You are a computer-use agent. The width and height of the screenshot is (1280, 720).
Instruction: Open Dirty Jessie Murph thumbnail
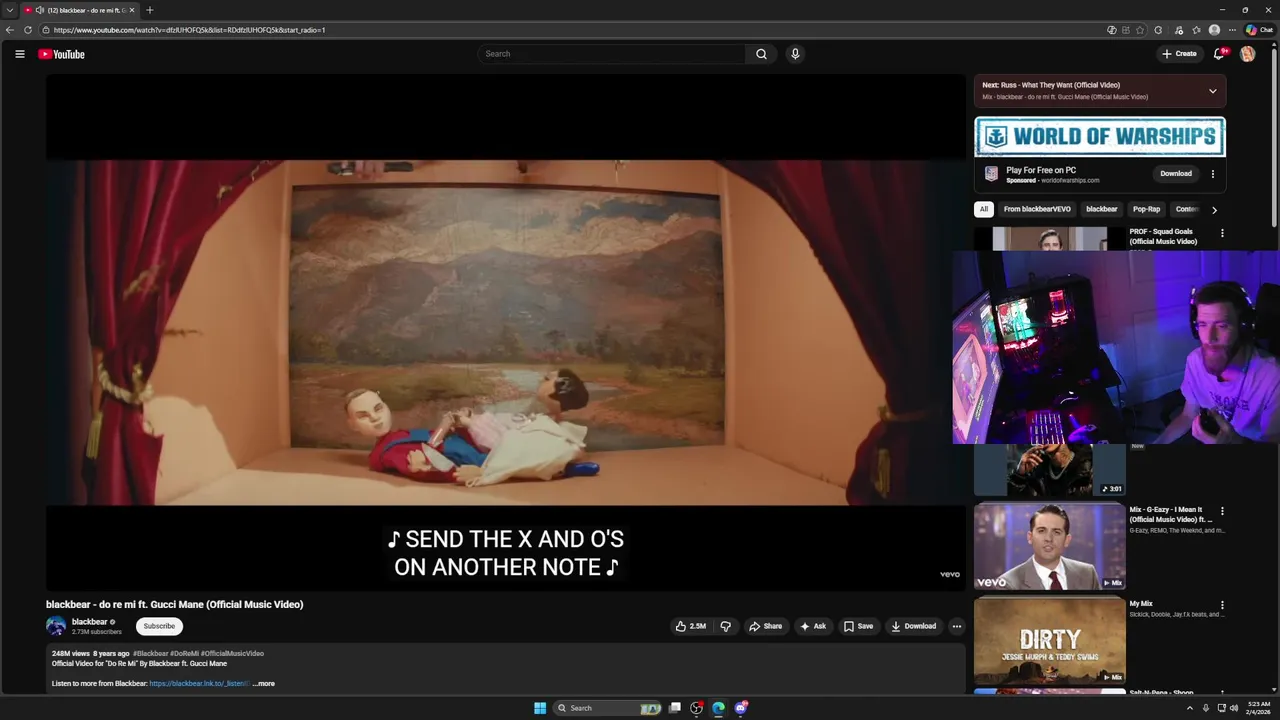click(1049, 640)
